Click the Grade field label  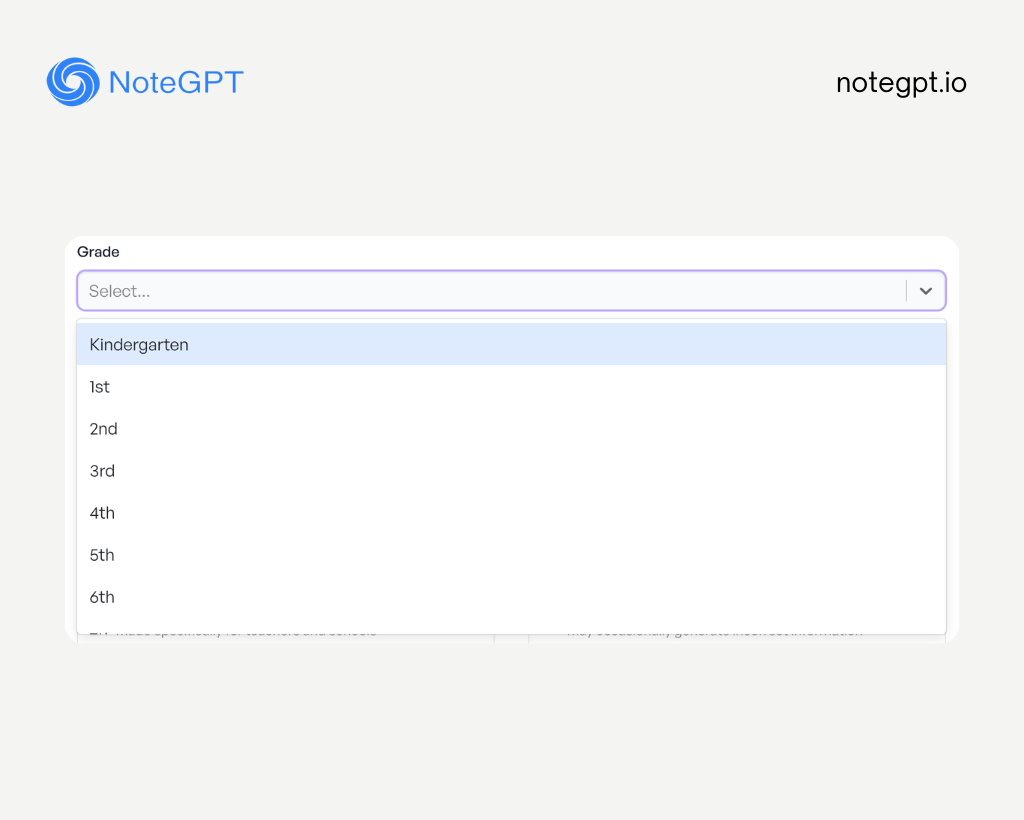click(x=98, y=252)
